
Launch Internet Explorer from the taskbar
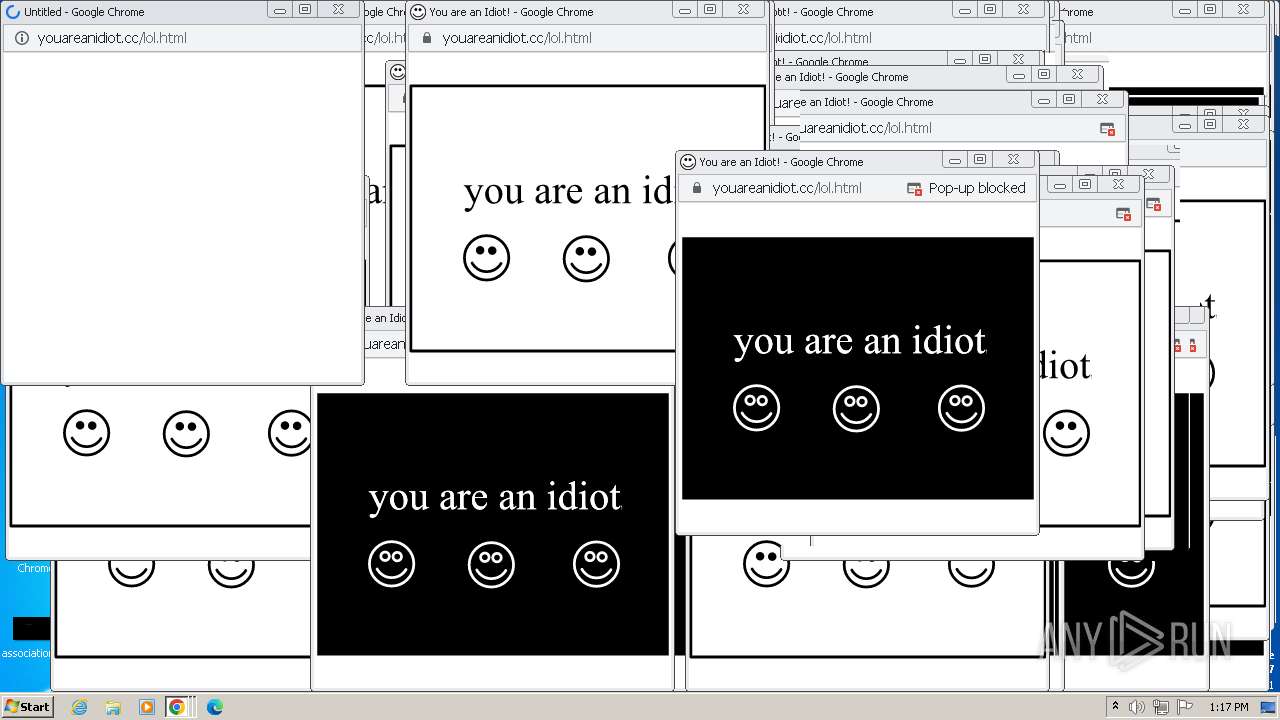coord(80,707)
